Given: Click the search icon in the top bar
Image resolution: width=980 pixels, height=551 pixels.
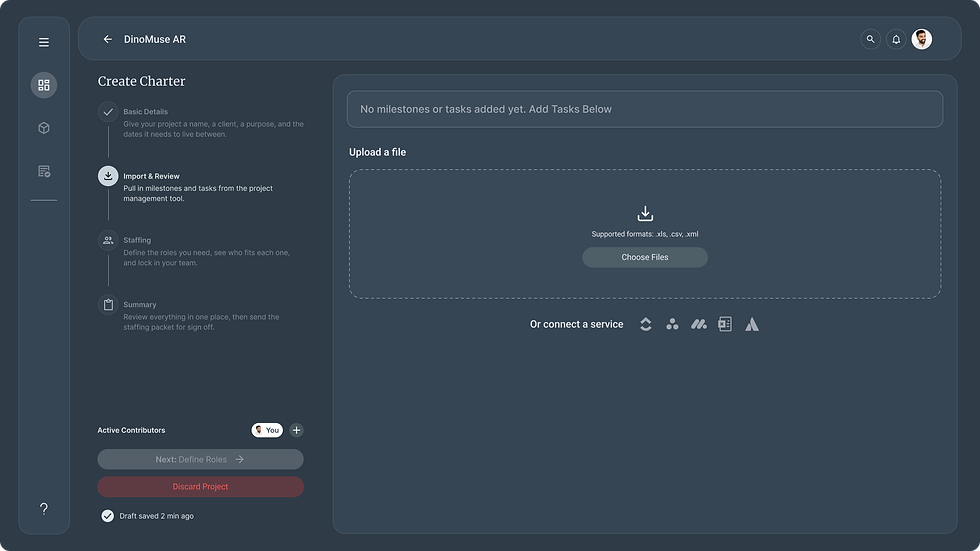Looking at the screenshot, I should [x=870, y=39].
